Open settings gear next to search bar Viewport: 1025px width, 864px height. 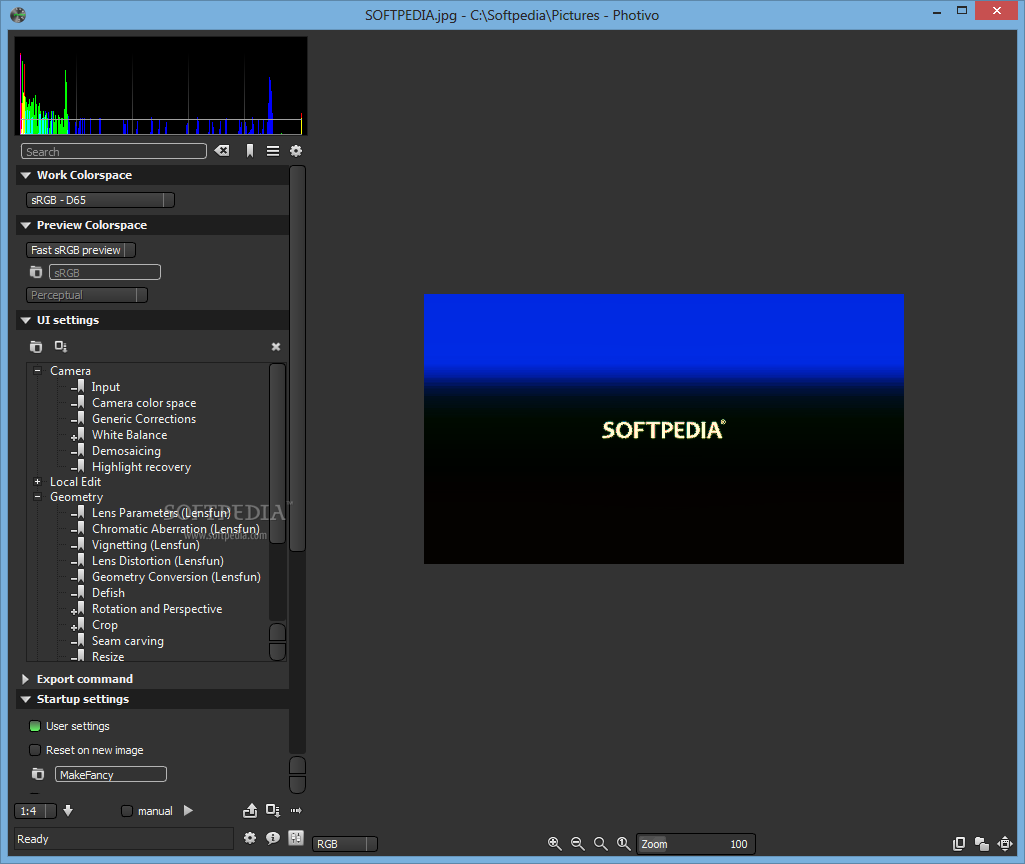click(x=296, y=151)
